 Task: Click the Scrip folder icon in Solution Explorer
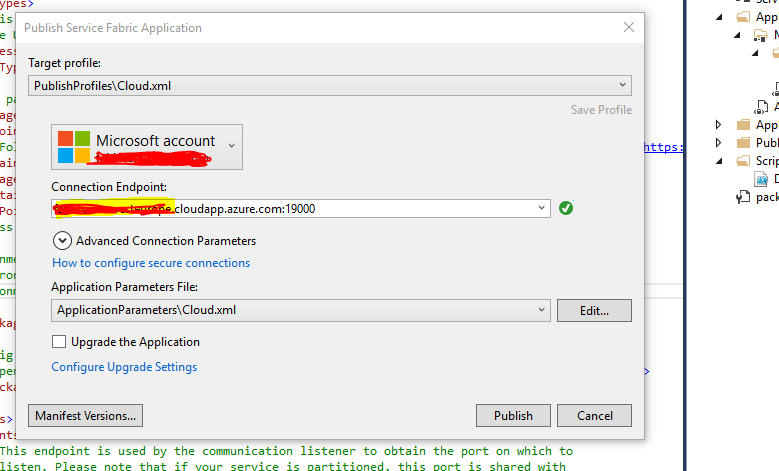click(743, 161)
